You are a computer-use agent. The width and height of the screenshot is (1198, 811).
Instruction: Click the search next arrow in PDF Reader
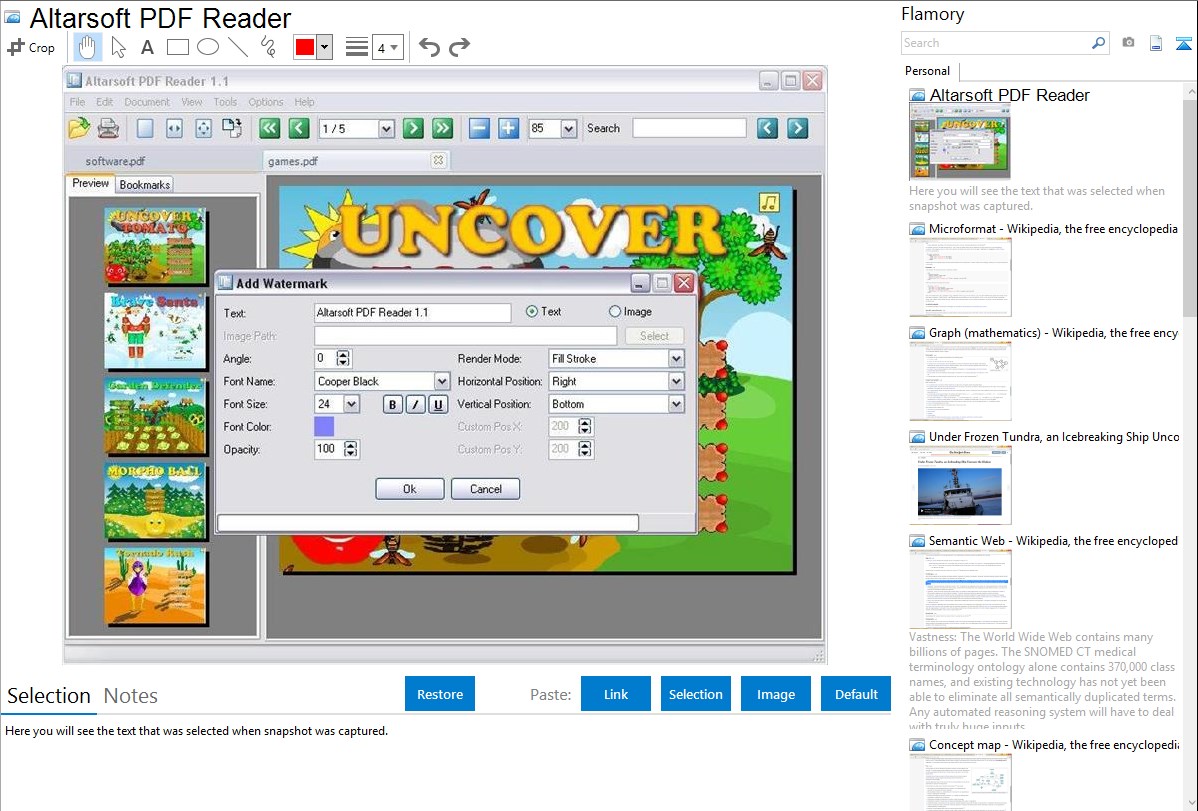point(797,128)
